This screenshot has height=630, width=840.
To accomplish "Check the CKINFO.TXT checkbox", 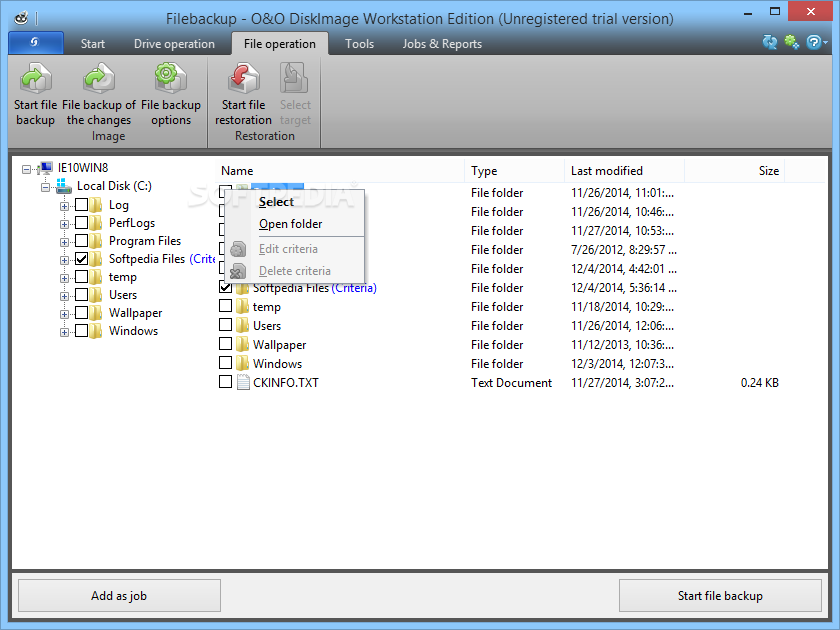I will pos(226,382).
